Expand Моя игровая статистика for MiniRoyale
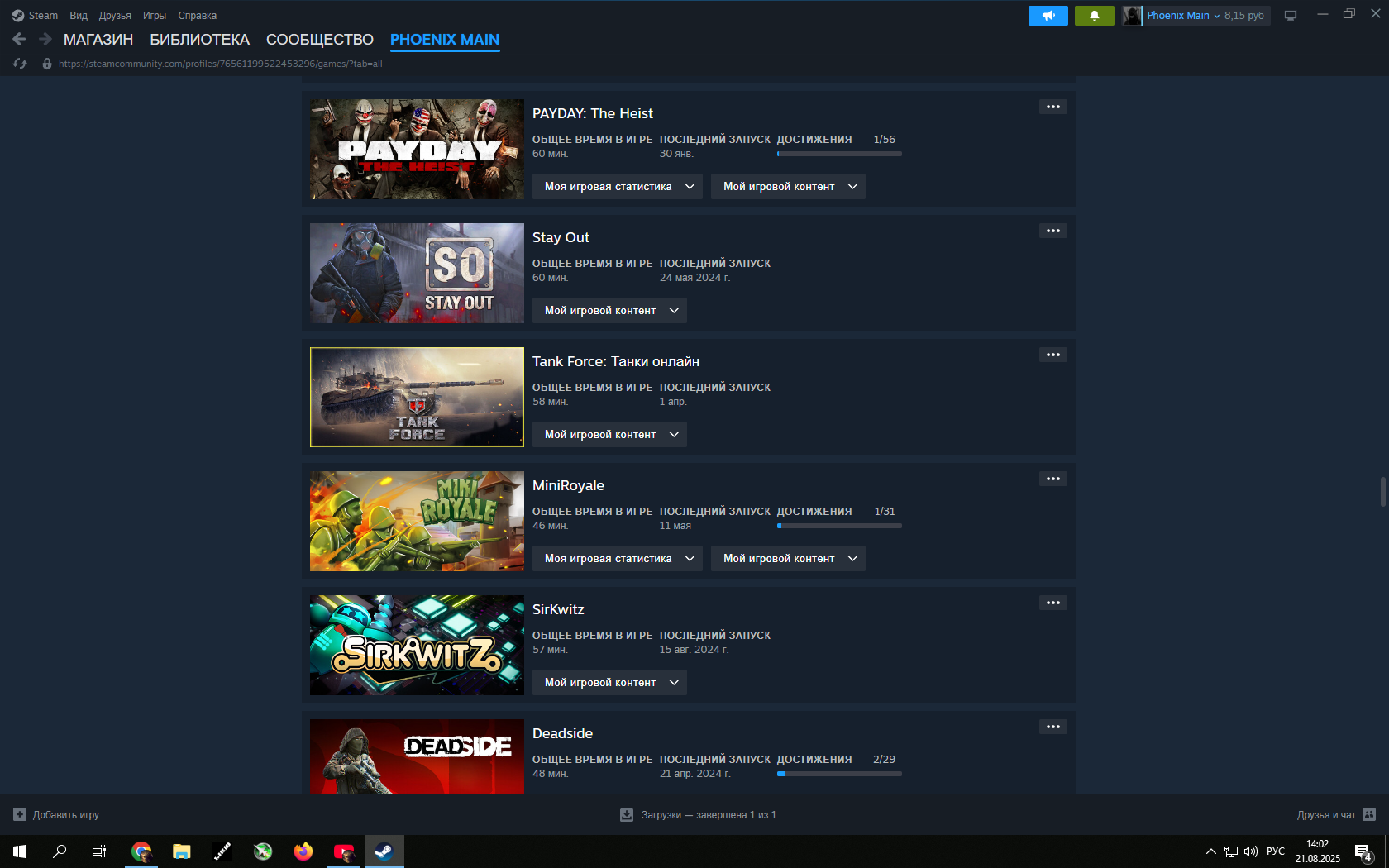The height and width of the screenshot is (868, 1389). click(x=618, y=559)
